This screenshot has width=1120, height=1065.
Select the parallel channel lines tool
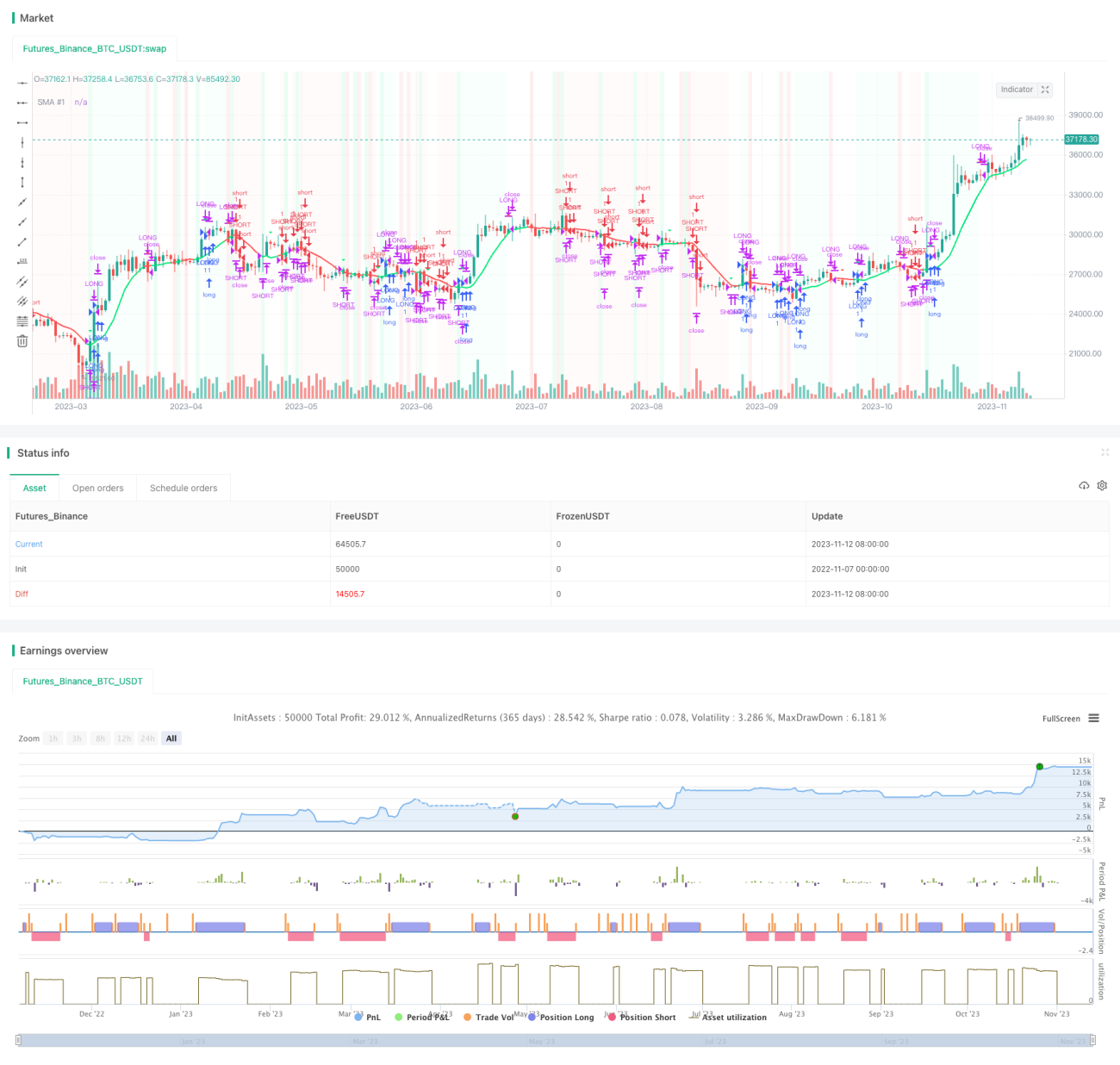click(x=22, y=281)
